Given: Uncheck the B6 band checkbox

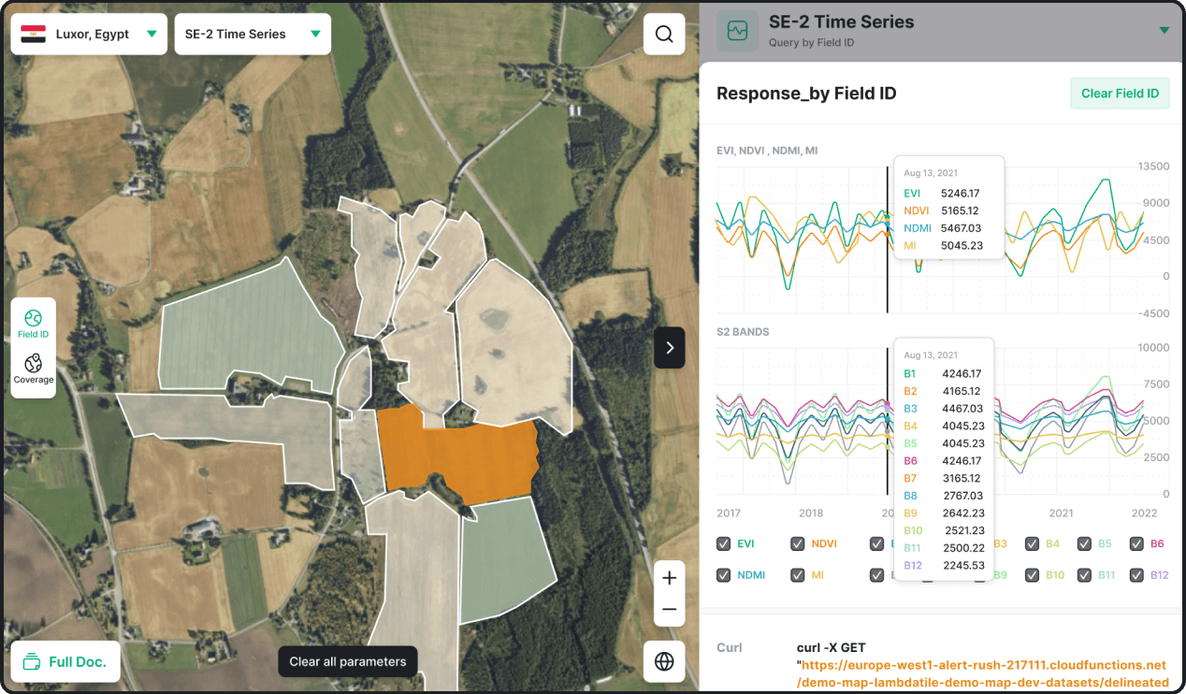Looking at the screenshot, I should coord(1136,543).
